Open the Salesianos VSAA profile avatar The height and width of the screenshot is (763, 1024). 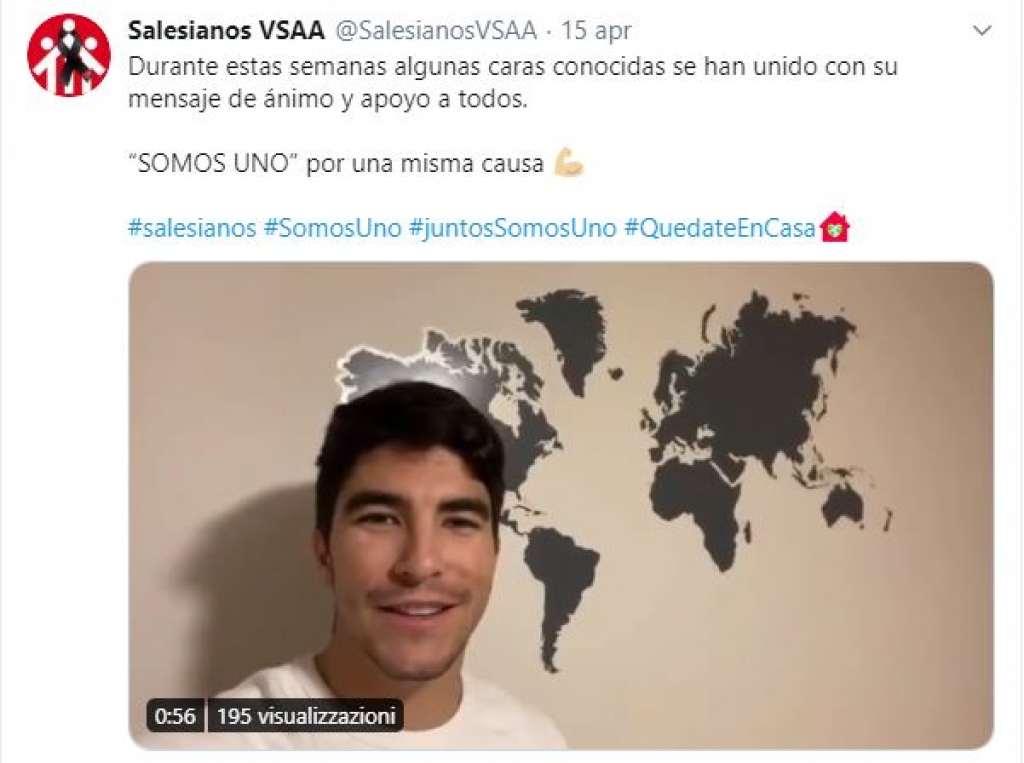pos(69,56)
